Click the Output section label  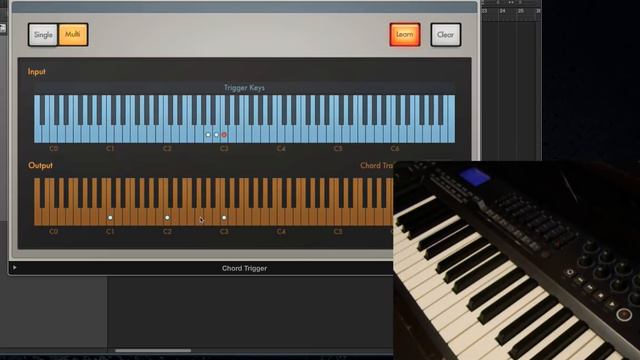[40, 165]
